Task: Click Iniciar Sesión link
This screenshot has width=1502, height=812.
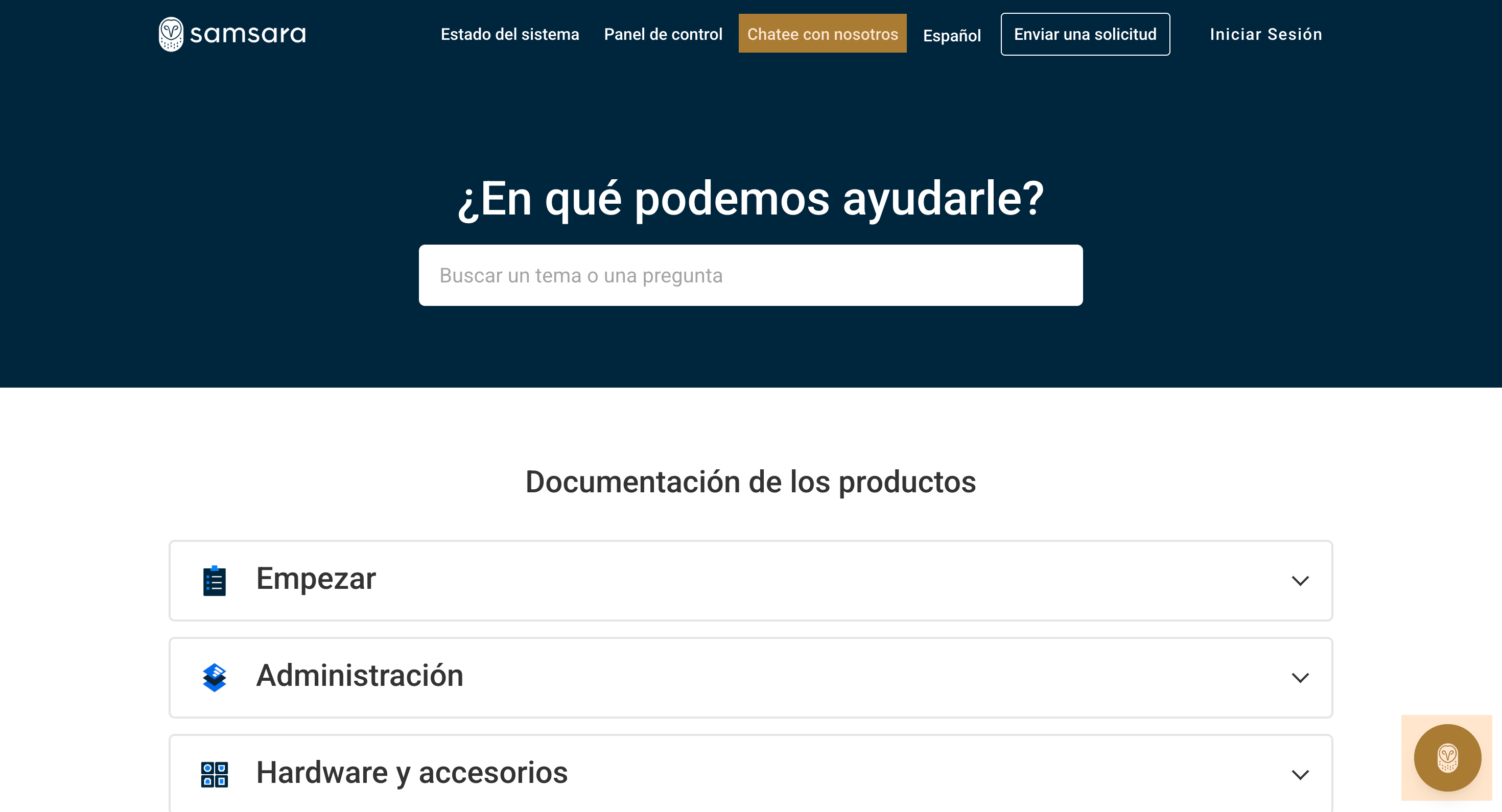Action: tap(1265, 34)
